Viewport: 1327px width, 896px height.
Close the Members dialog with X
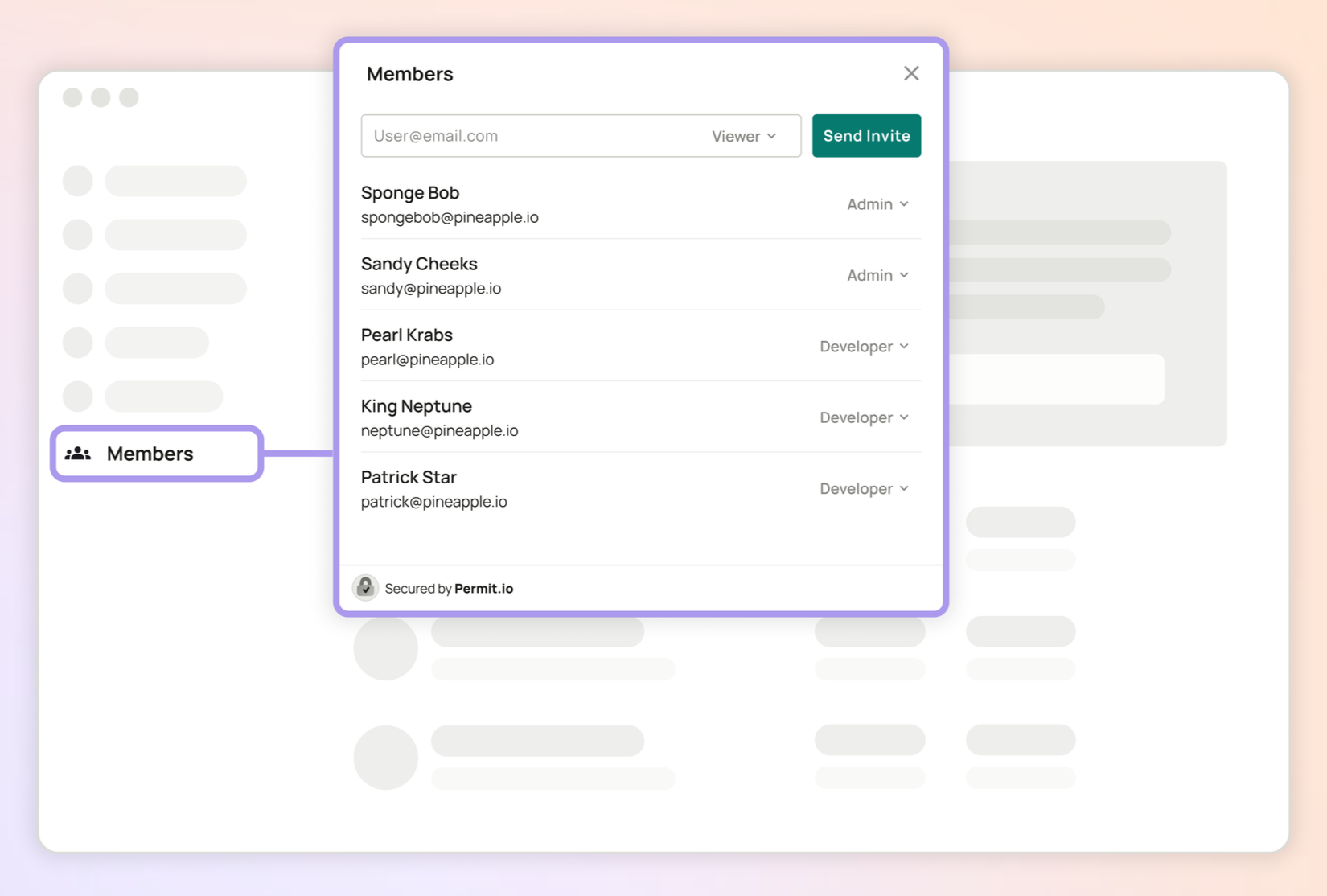(x=911, y=73)
